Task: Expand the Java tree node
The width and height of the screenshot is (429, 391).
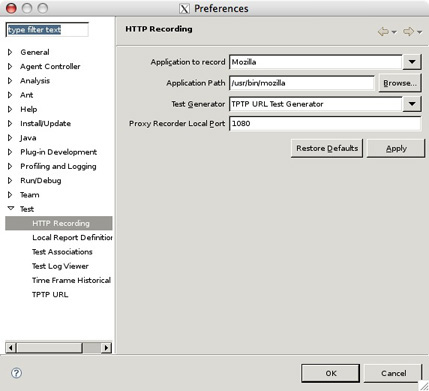Action: click(10, 138)
